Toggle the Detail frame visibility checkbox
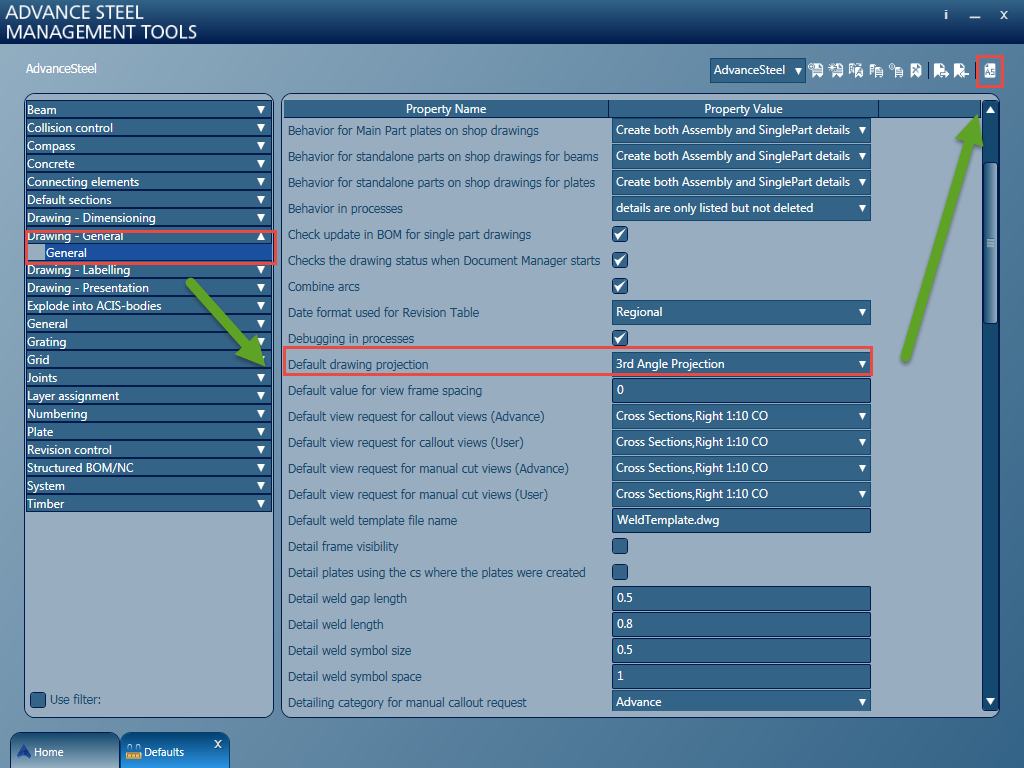This screenshot has width=1024, height=768. (619, 546)
